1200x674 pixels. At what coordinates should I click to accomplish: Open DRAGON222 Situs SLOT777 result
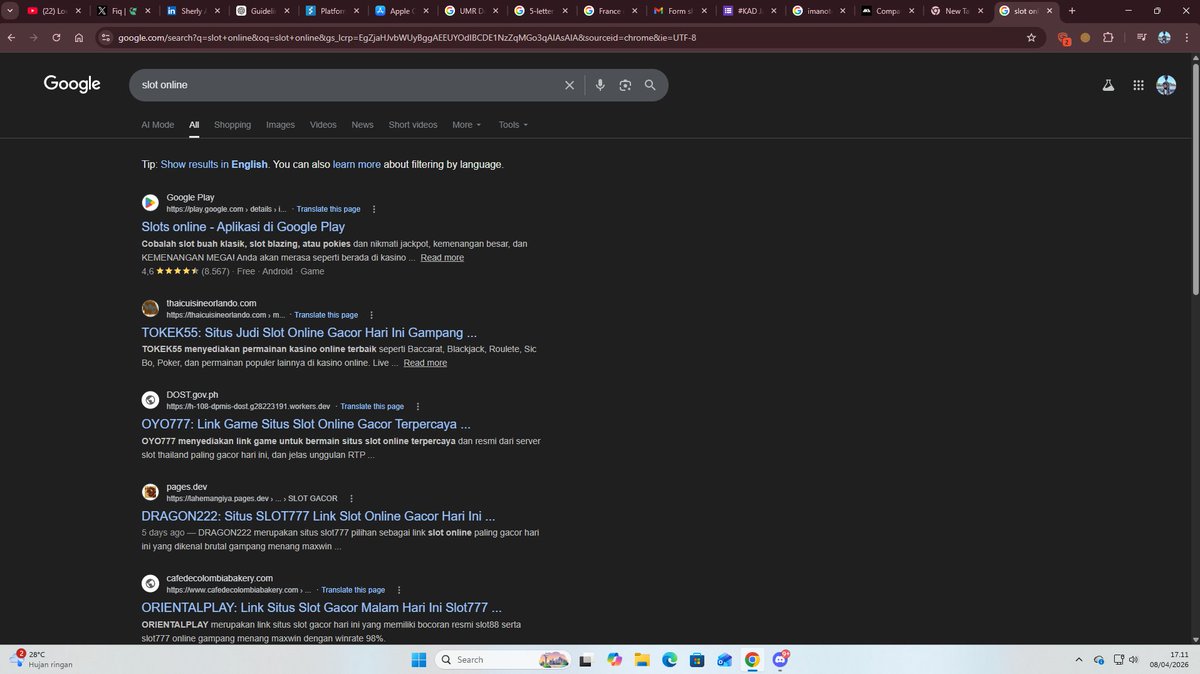tap(318, 516)
